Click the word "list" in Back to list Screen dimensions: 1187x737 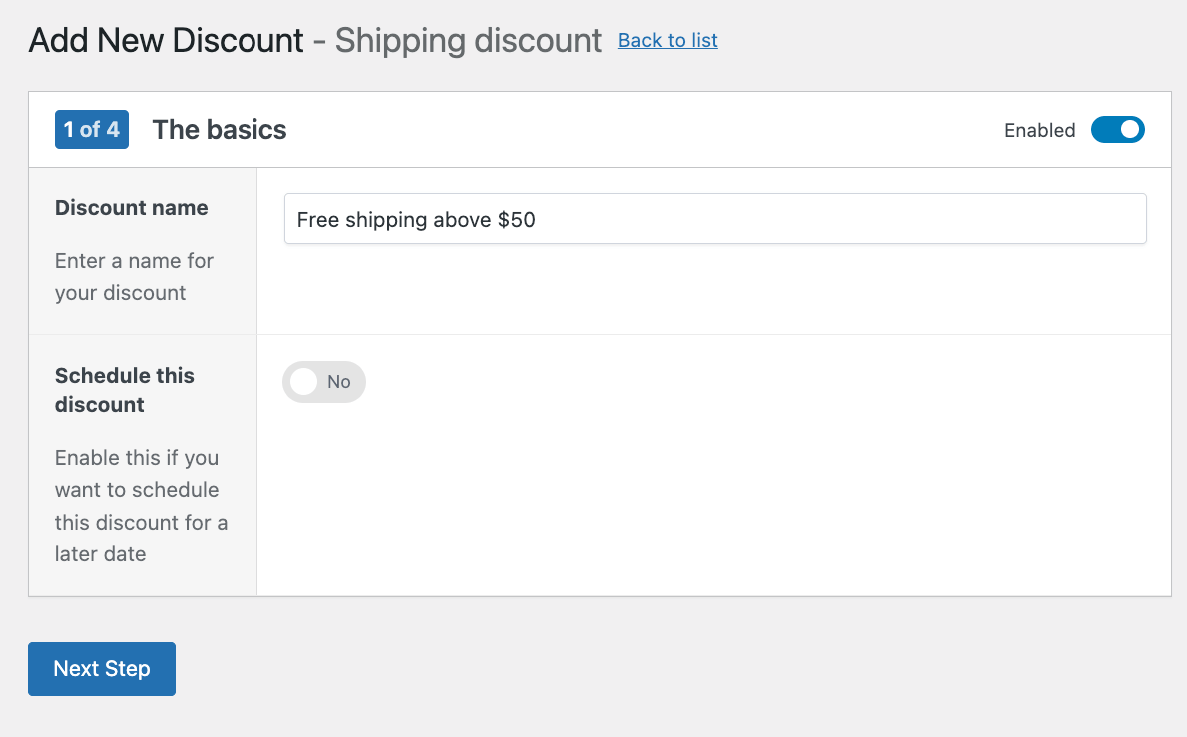pyautogui.click(x=701, y=40)
